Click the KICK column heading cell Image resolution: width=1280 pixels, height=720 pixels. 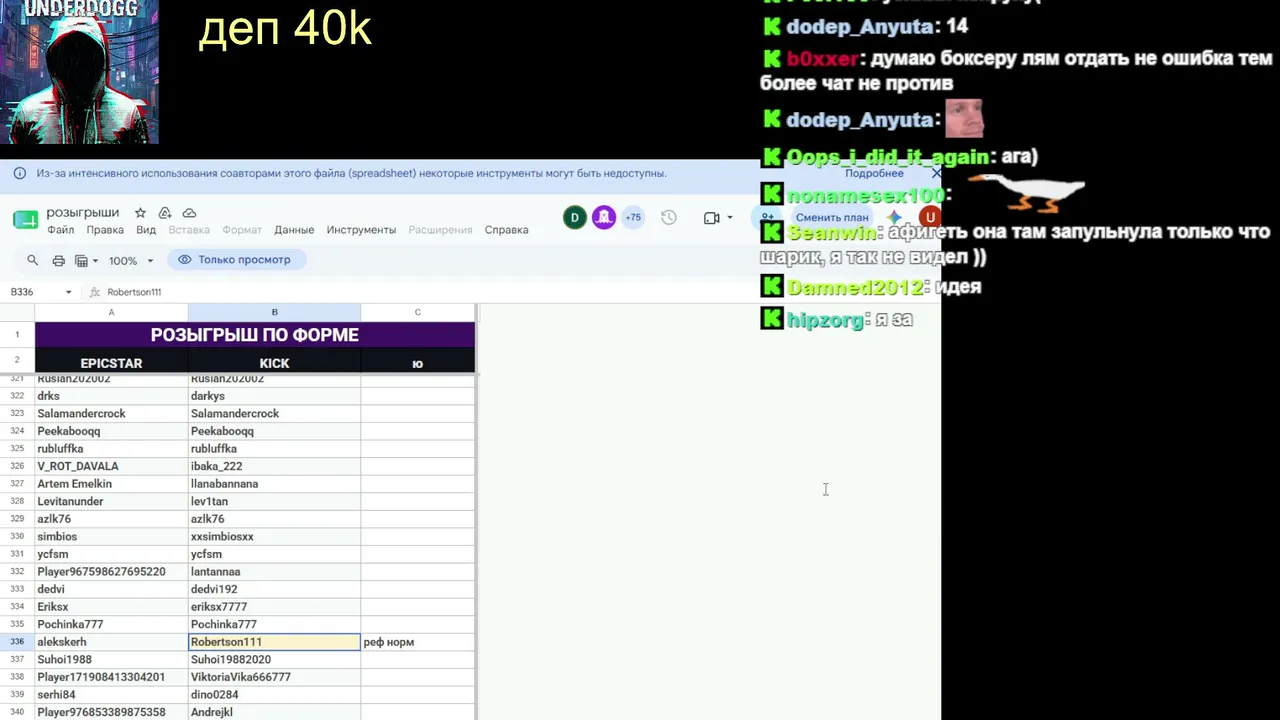tap(275, 363)
